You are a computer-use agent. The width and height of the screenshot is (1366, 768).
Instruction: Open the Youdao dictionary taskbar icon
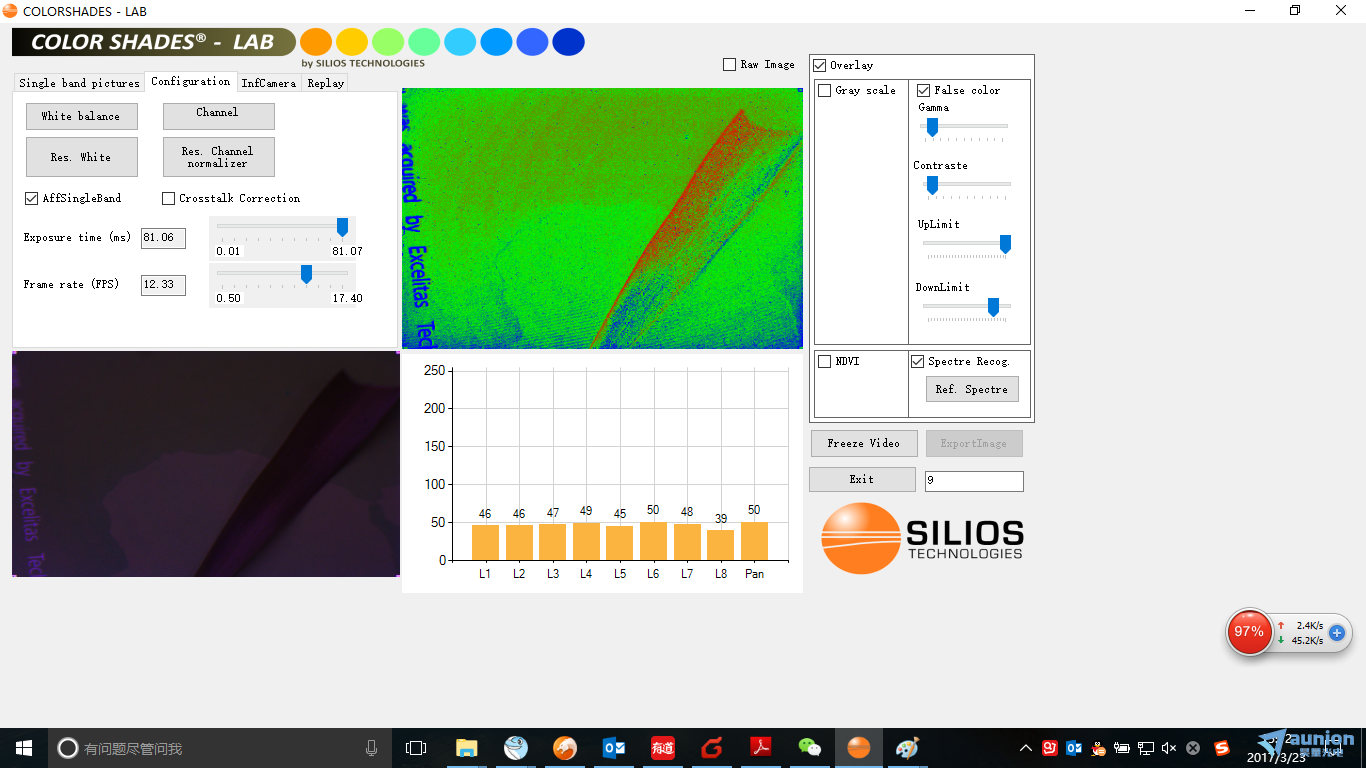[663, 748]
